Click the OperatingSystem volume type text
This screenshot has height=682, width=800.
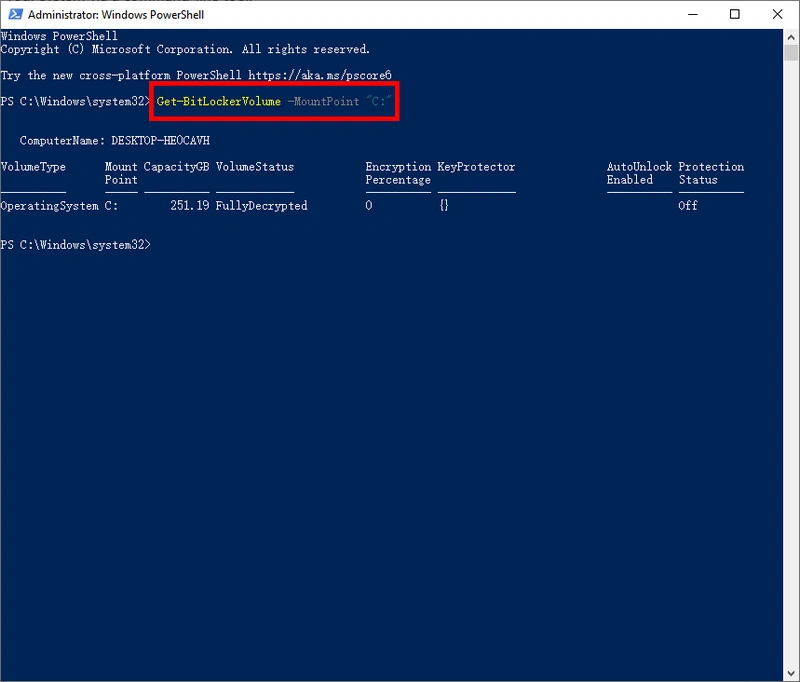click(x=42, y=205)
